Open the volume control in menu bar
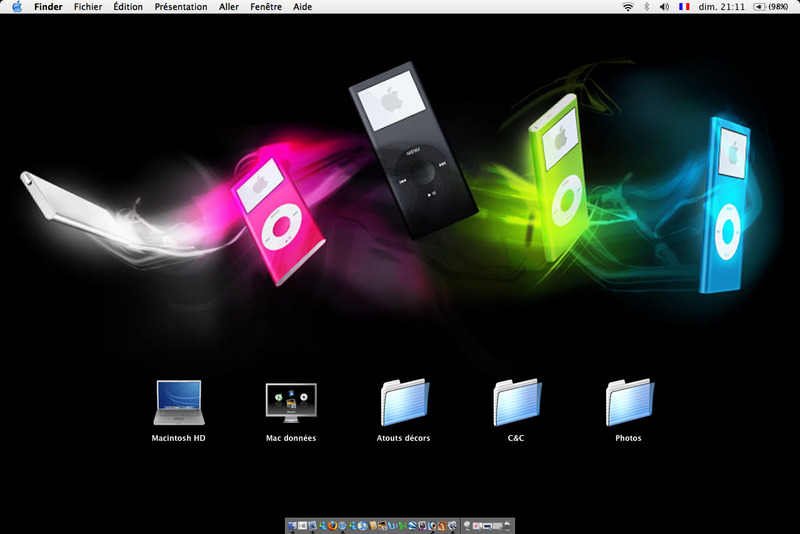The height and width of the screenshot is (534, 800). pyautogui.click(x=664, y=7)
